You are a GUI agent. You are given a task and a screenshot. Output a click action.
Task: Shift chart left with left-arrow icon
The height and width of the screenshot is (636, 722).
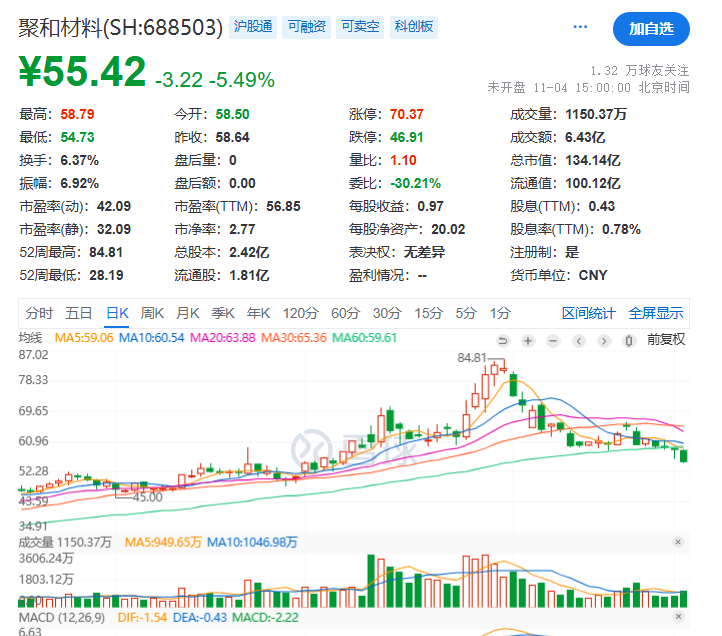579,341
